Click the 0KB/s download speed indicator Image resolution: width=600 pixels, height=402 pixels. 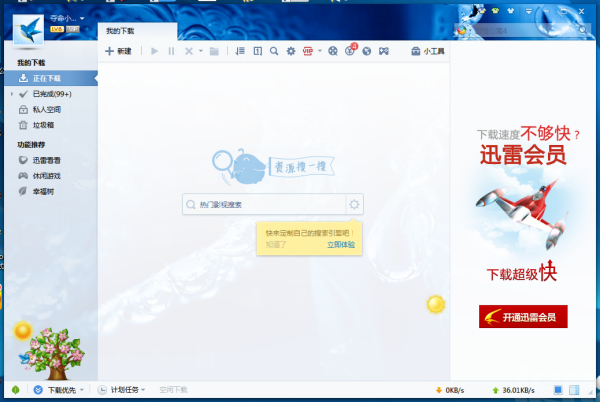click(x=450, y=391)
